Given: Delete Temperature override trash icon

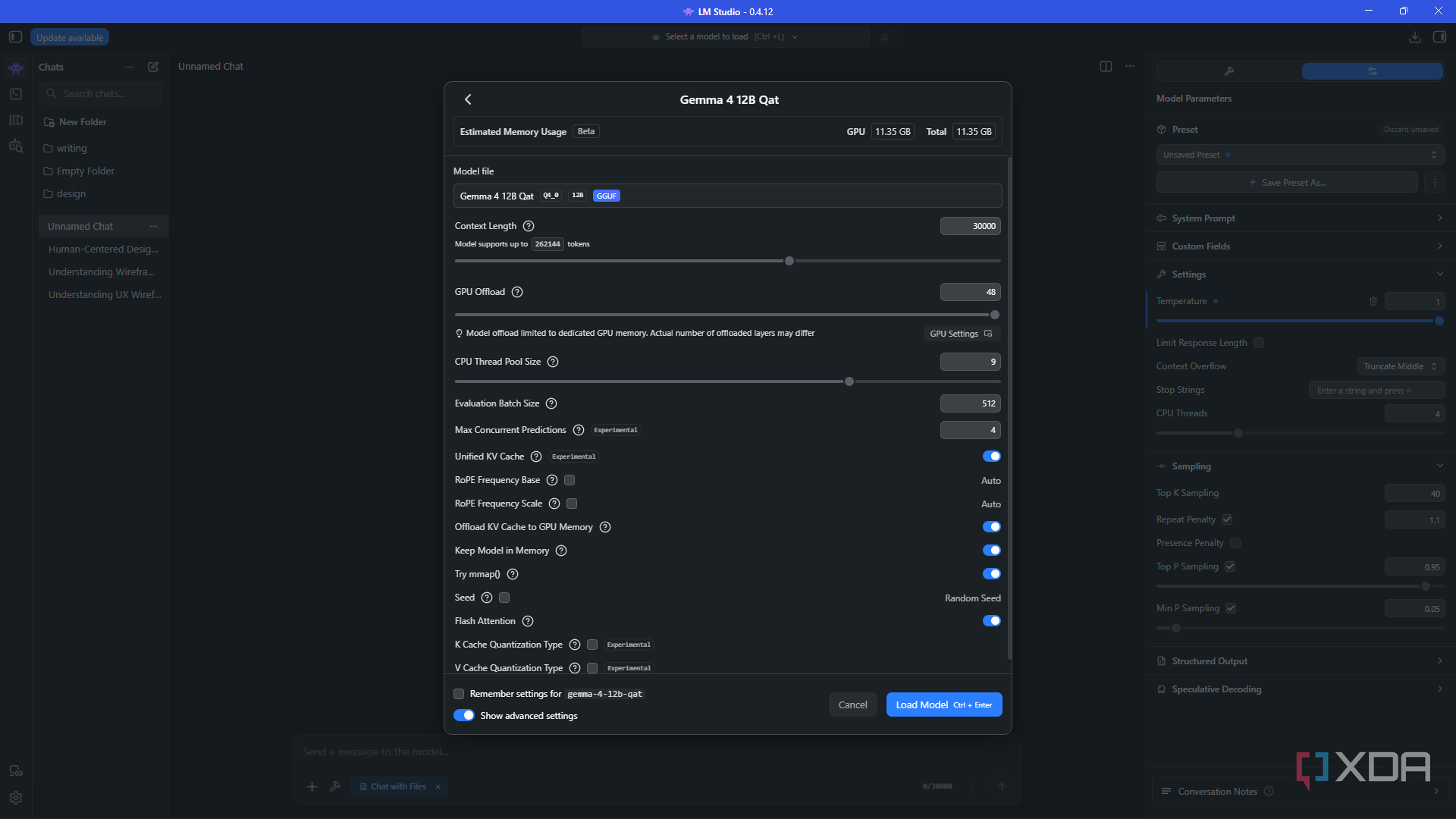Looking at the screenshot, I should (x=1373, y=301).
